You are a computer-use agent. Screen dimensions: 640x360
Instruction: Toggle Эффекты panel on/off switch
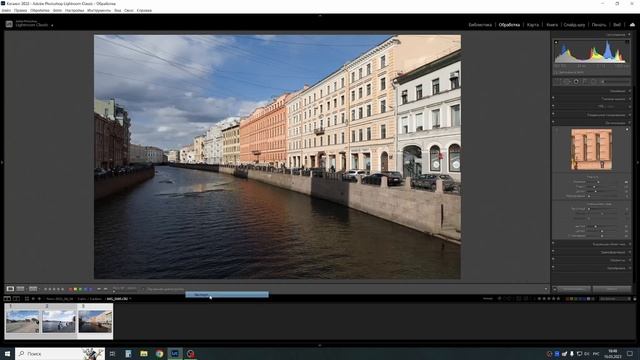(x=553, y=260)
